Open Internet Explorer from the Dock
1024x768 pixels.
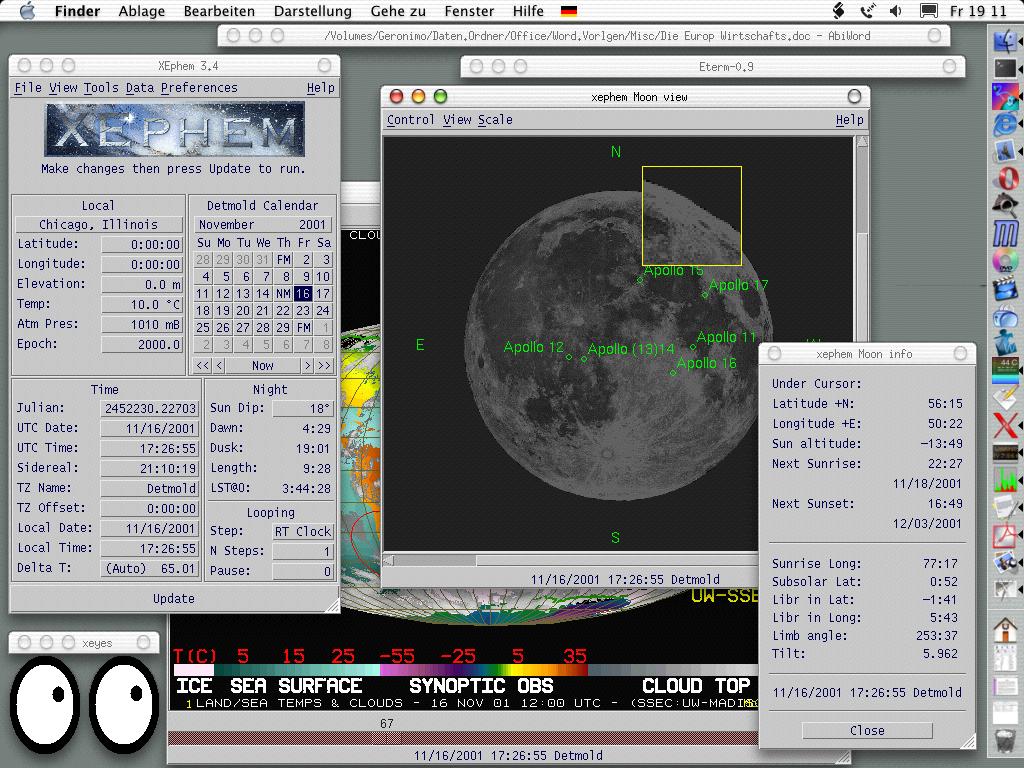click(1006, 124)
